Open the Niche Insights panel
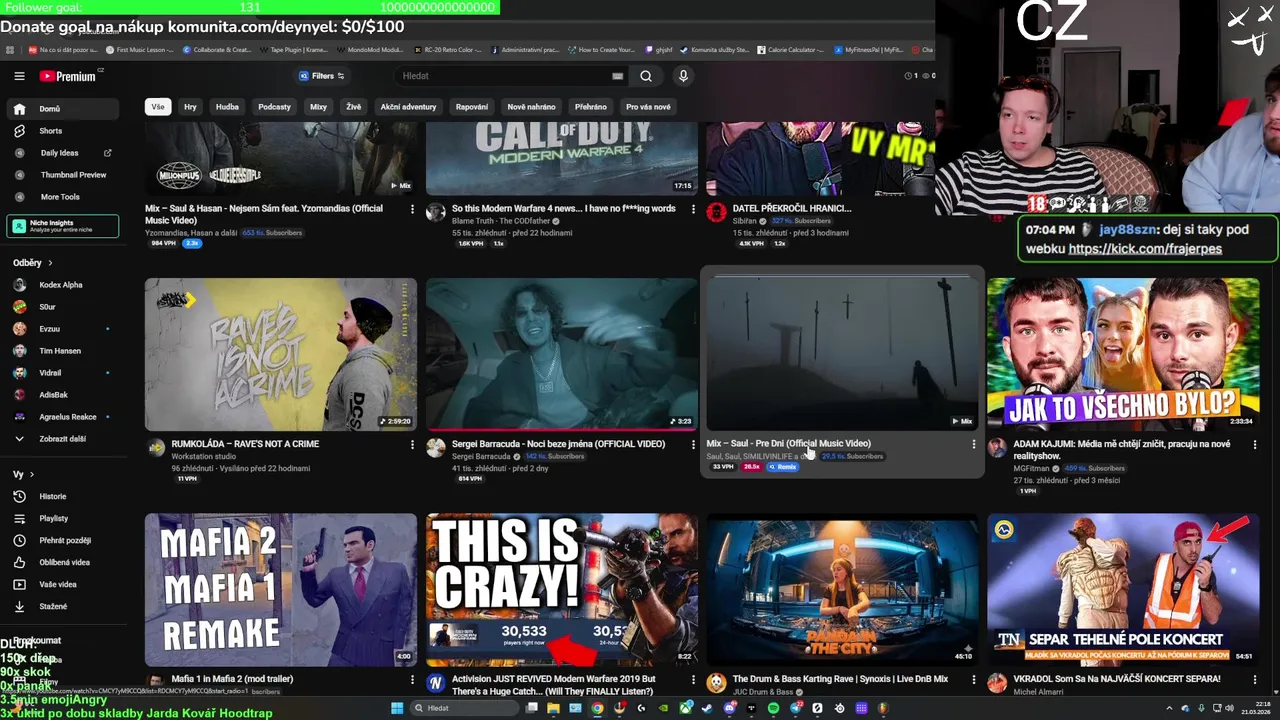Image resolution: width=1280 pixels, height=720 pixels. pyautogui.click(x=62, y=226)
